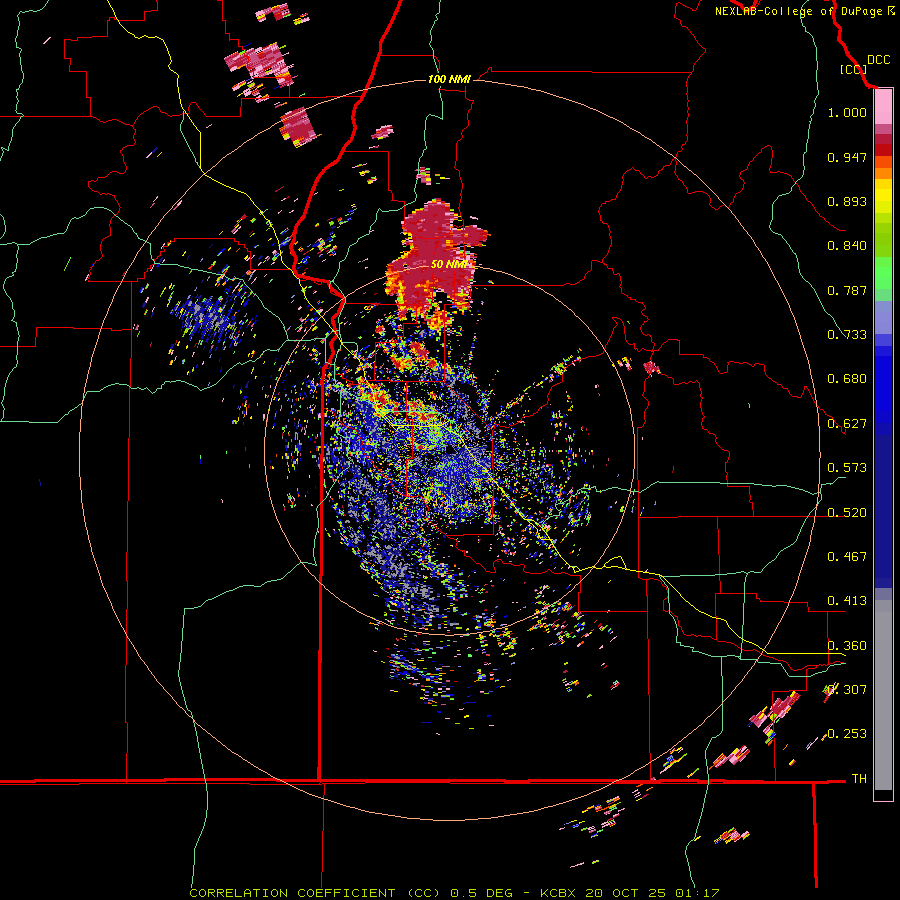
Task: Click the 0.307 color scale value
Action: tap(847, 690)
